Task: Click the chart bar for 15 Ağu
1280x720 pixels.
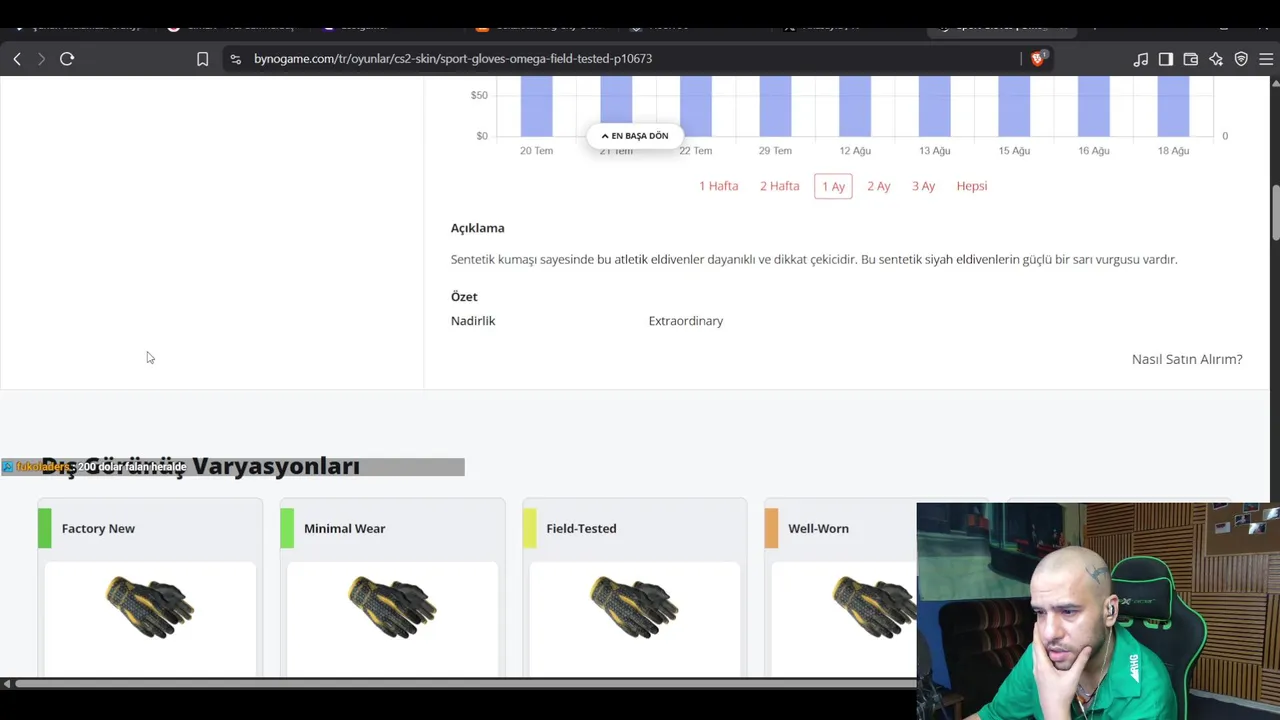Action: click(x=1014, y=106)
